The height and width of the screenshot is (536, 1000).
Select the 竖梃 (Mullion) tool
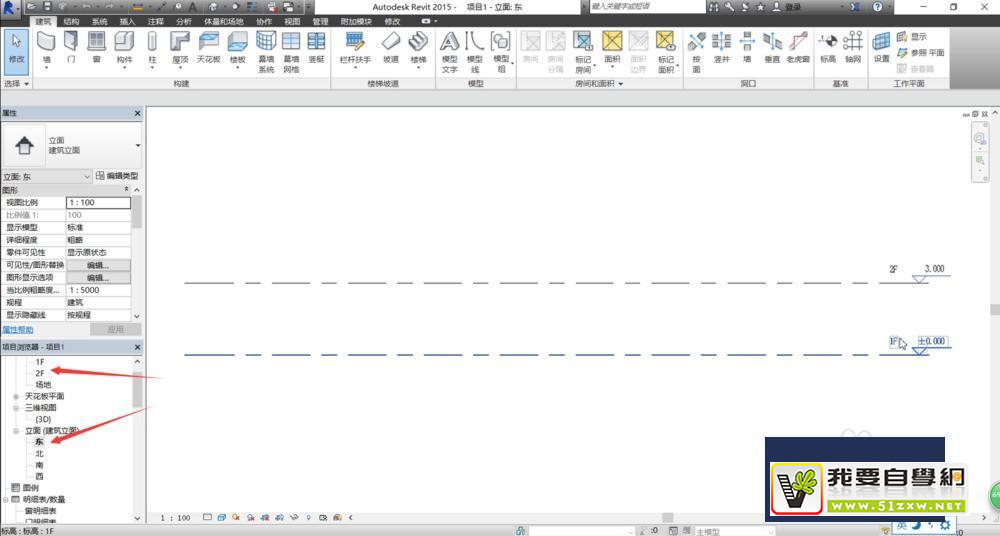[x=316, y=48]
